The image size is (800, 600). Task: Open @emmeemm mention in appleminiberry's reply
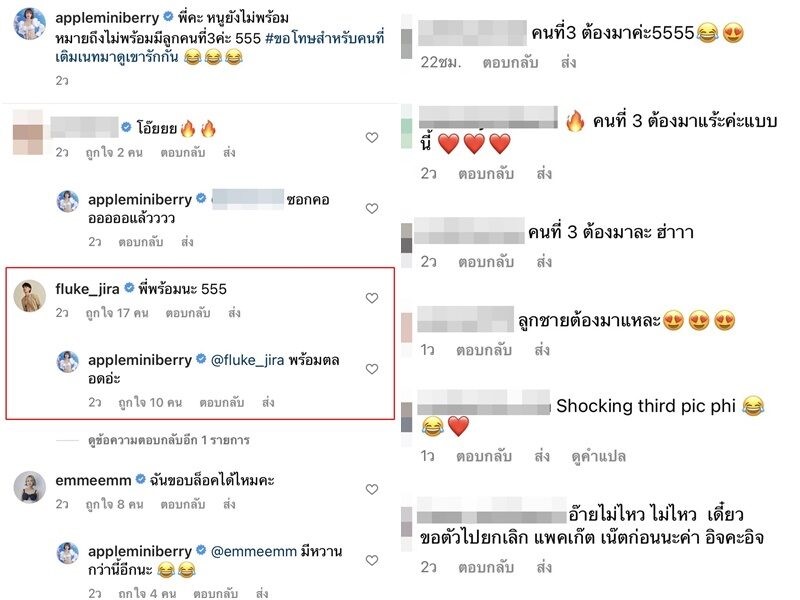click(x=254, y=552)
